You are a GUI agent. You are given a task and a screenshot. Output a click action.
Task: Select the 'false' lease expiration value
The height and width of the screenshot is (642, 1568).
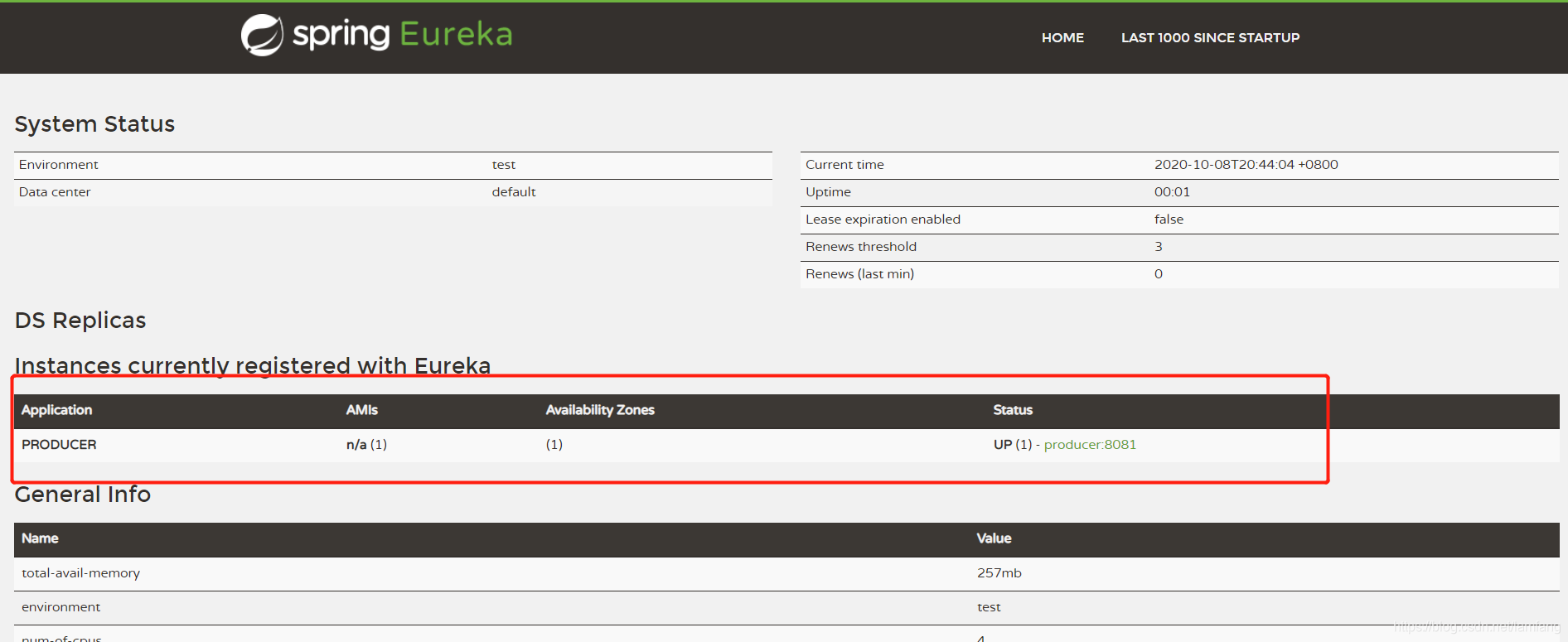click(x=1169, y=220)
